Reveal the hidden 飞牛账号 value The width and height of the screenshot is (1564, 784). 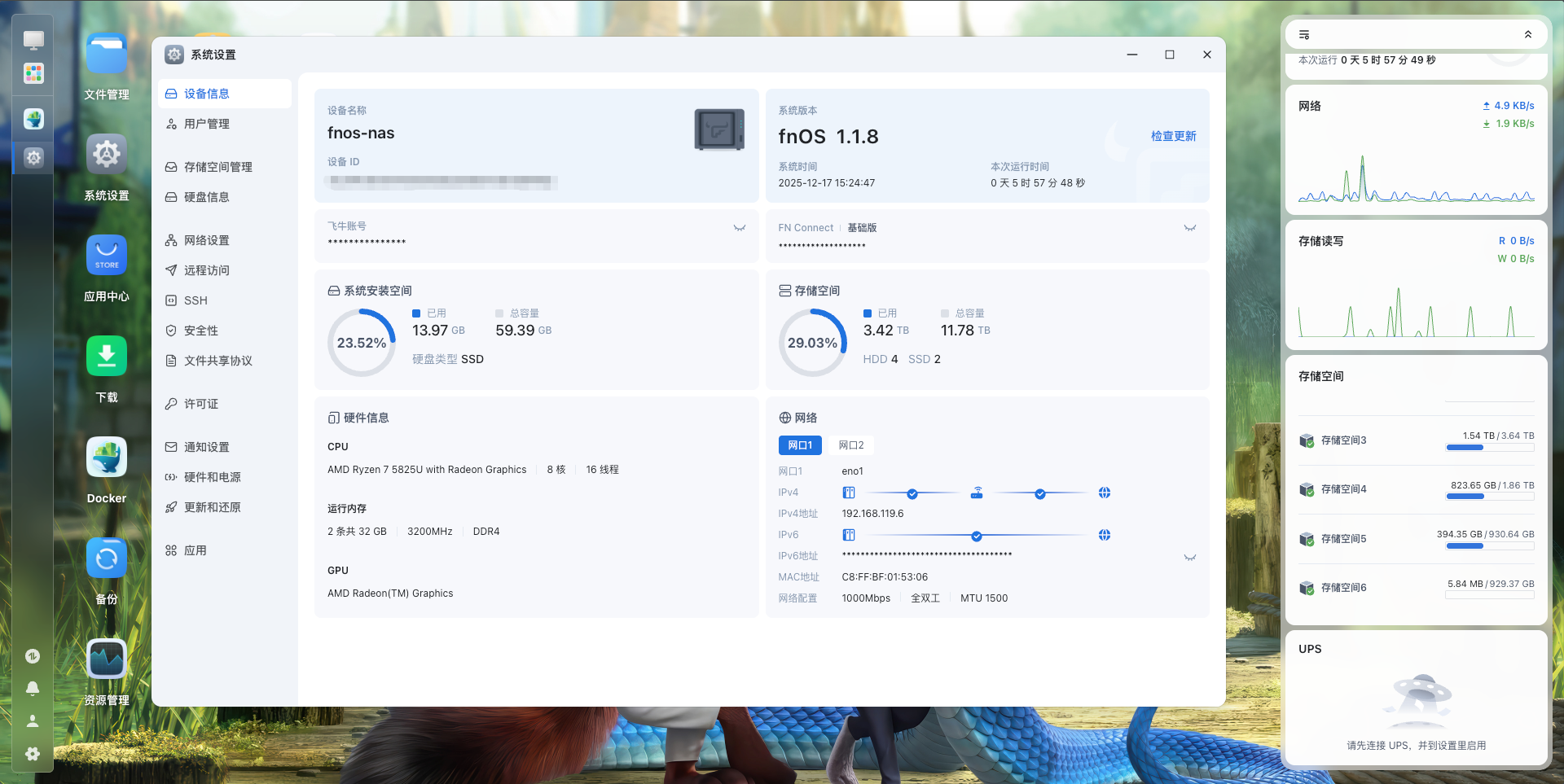[739, 228]
